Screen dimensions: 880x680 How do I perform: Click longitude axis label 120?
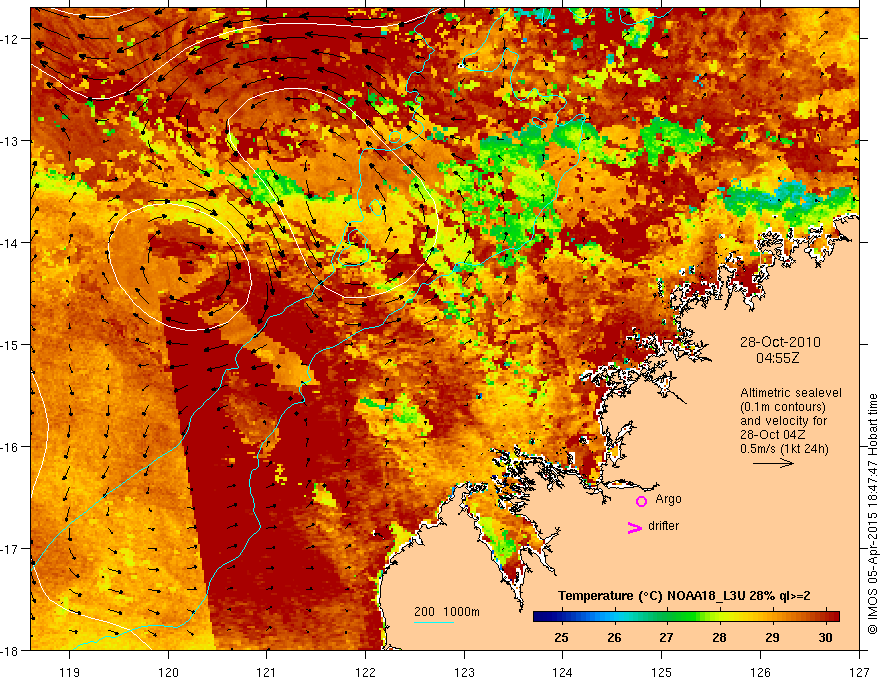point(168,672)
